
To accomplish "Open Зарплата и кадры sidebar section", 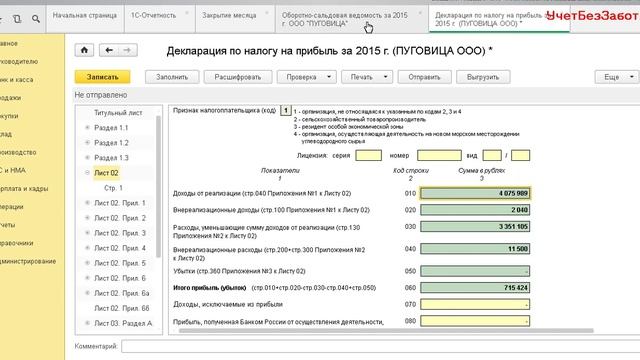I will pyautogui.click(x=24, y=189).
